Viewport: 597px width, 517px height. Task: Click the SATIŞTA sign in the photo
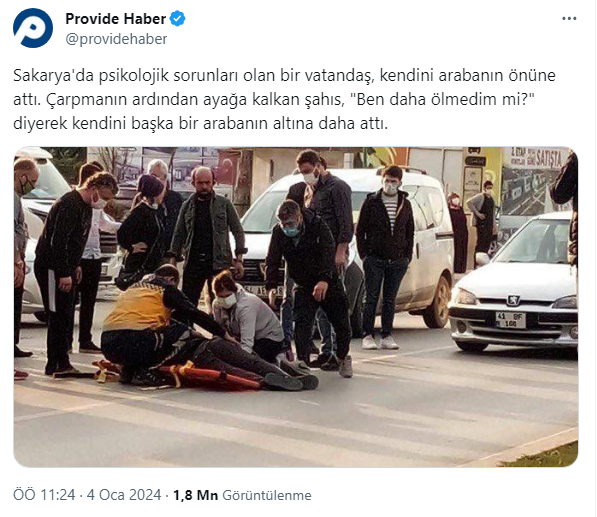[x=536, y=157]
